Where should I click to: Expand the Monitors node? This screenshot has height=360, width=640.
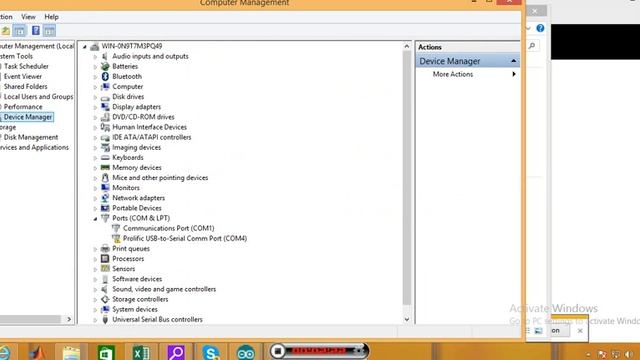(x=95, y=188)
